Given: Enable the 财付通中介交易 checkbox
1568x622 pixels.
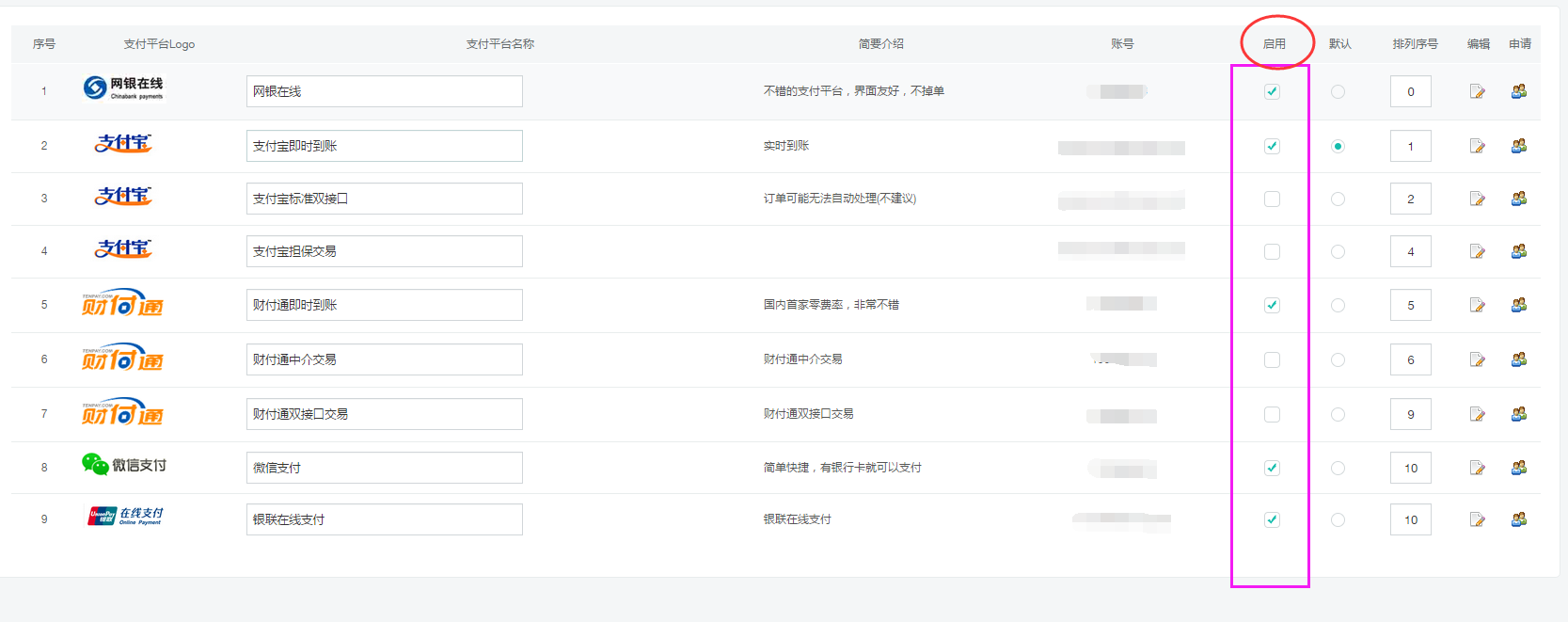Looking at the screenshot, I should pyautogui.click(x=1272, y=359).
